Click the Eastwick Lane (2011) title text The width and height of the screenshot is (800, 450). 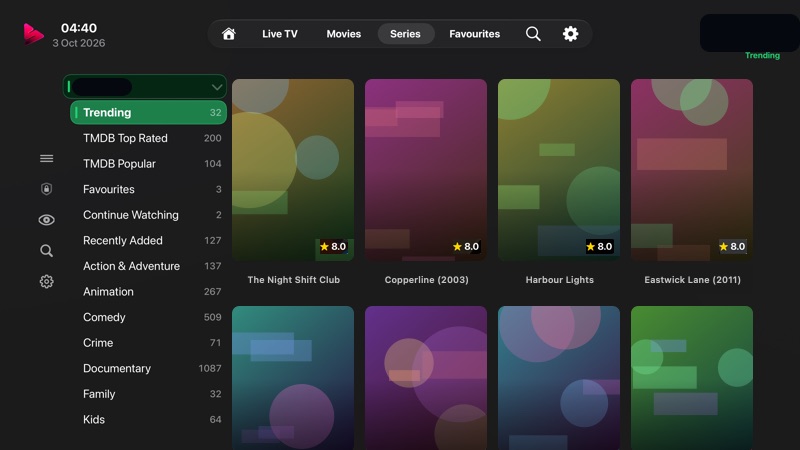click(692, 280)
